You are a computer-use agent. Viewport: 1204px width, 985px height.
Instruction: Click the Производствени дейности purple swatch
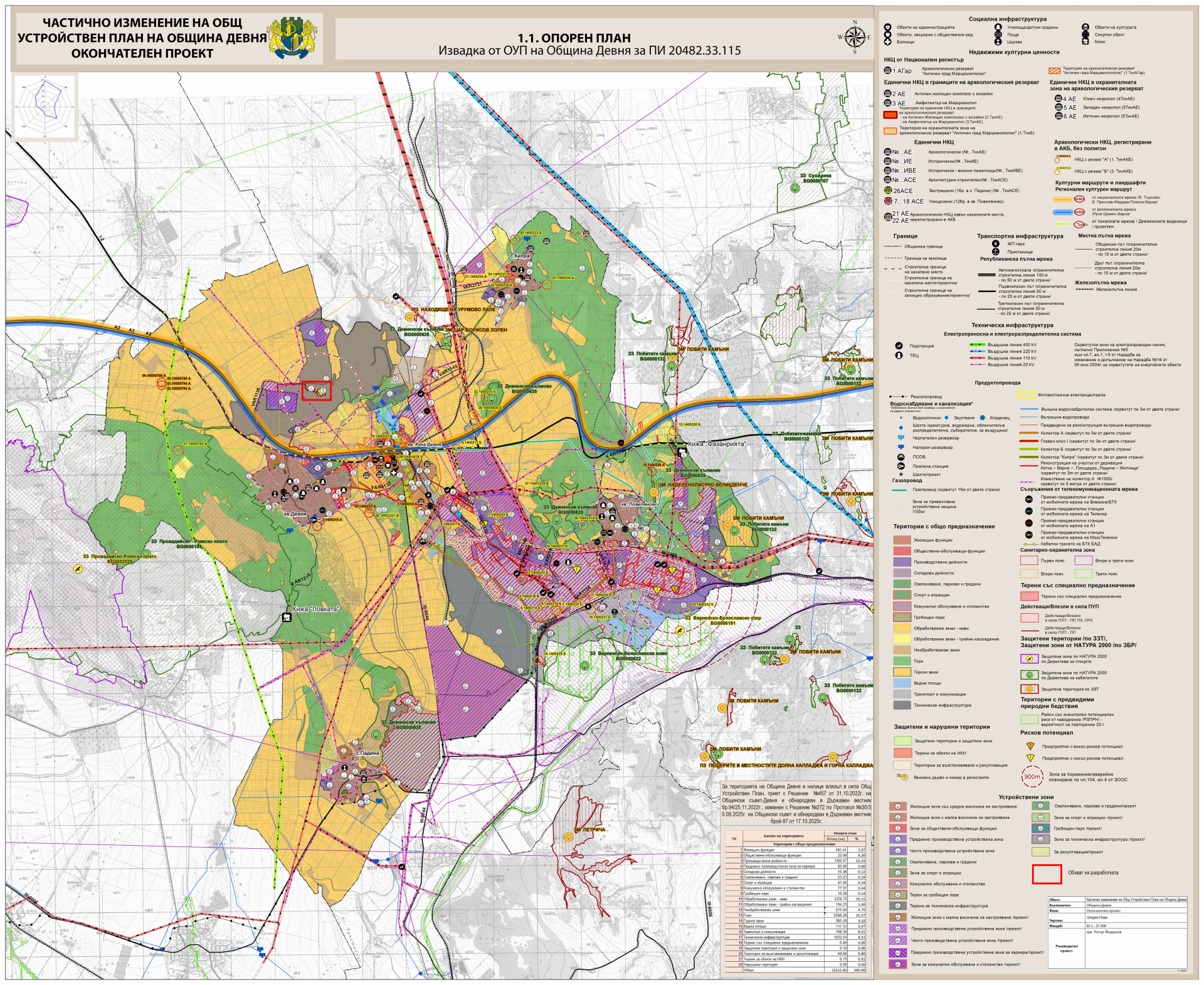click(902, 562)
